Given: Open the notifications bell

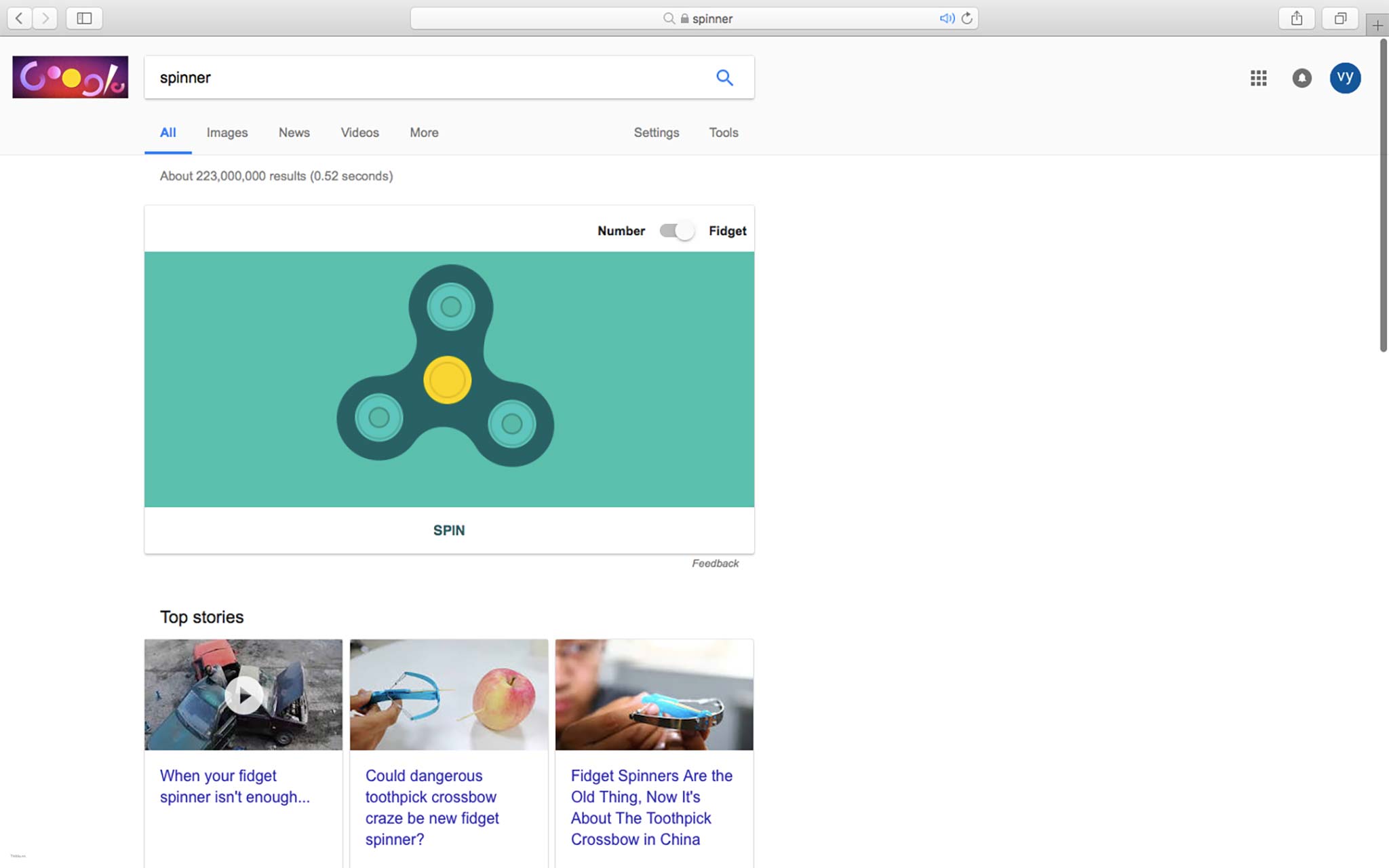Looking at the screenshot, I should [x=1302, y=78].
